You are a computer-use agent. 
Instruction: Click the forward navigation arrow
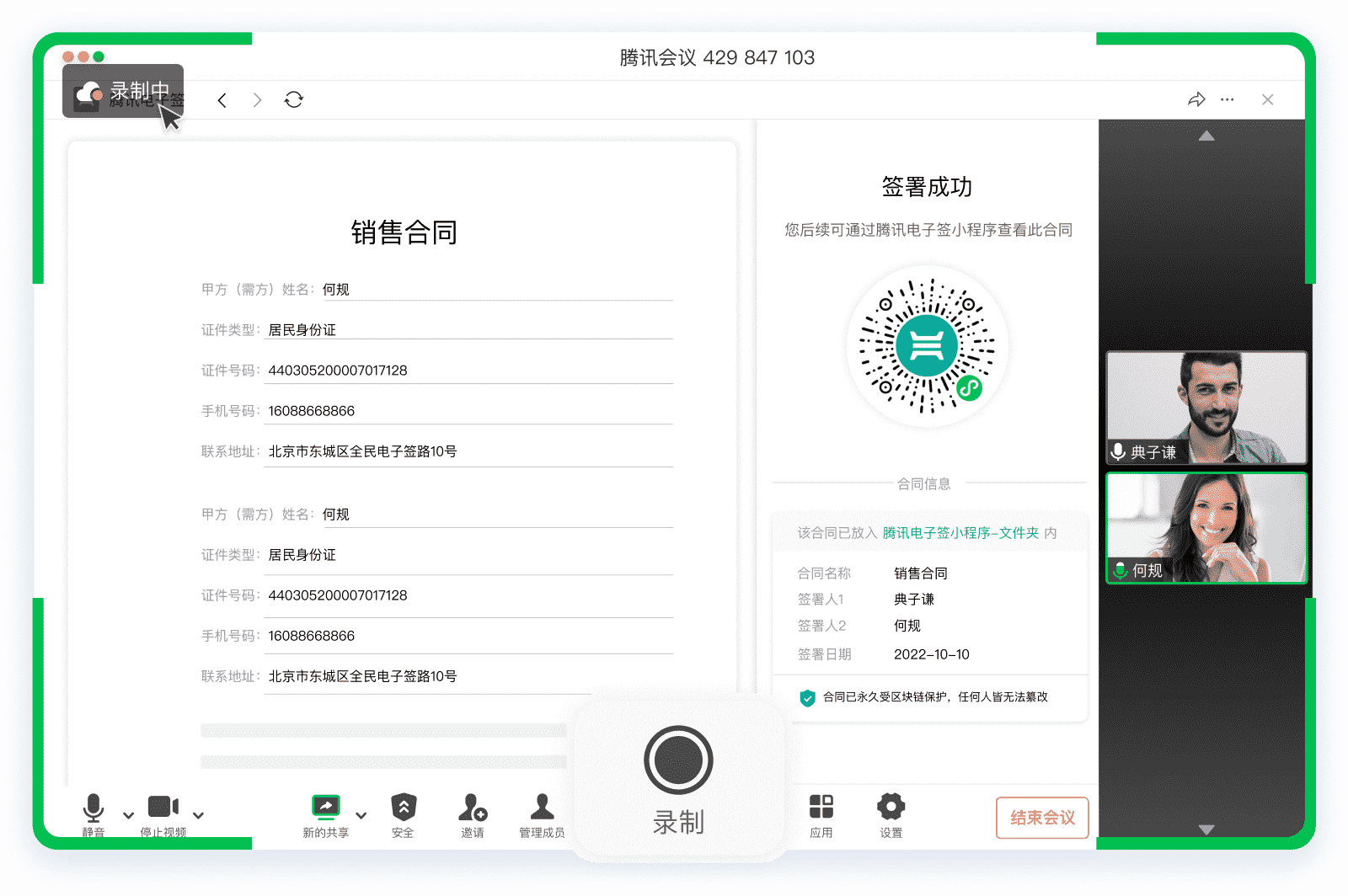click(x=258, y=100)
